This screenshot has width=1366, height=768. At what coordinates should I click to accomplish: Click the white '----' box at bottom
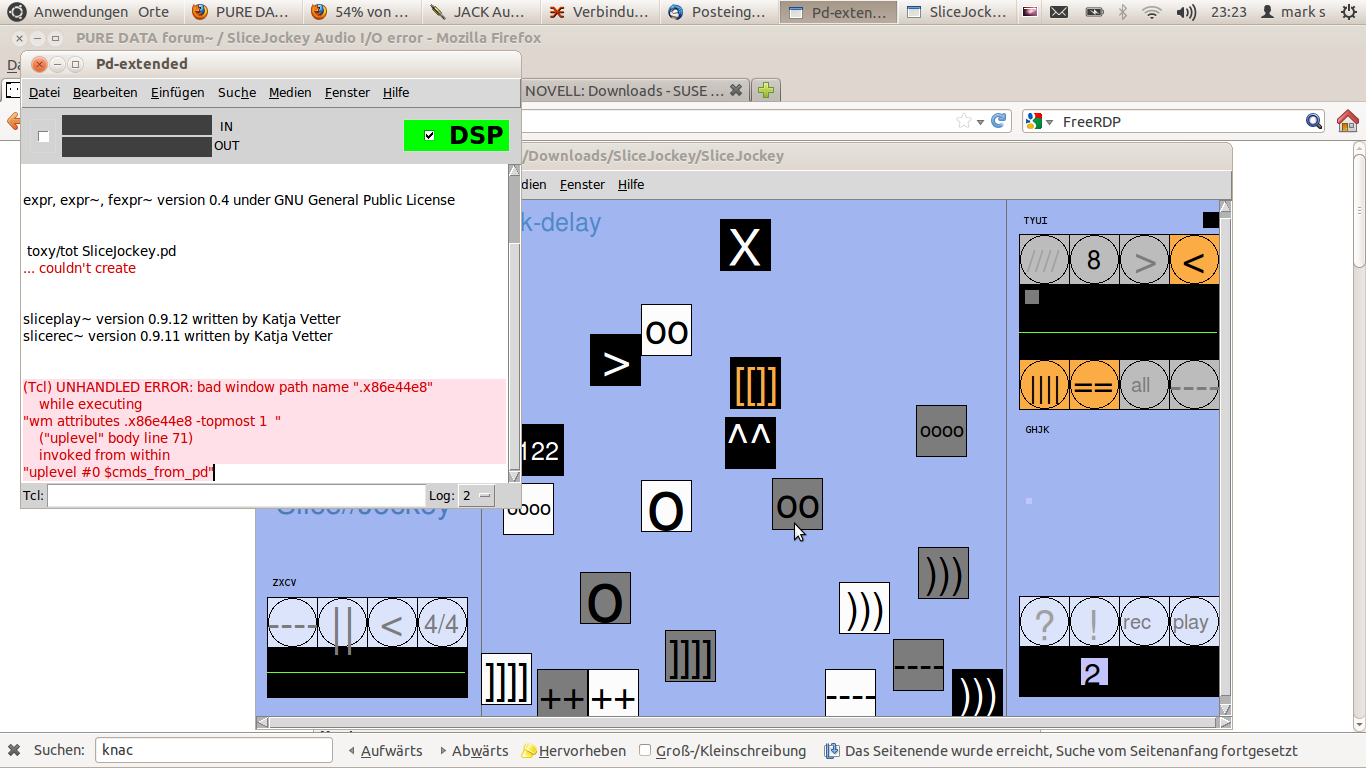[850, 693]
